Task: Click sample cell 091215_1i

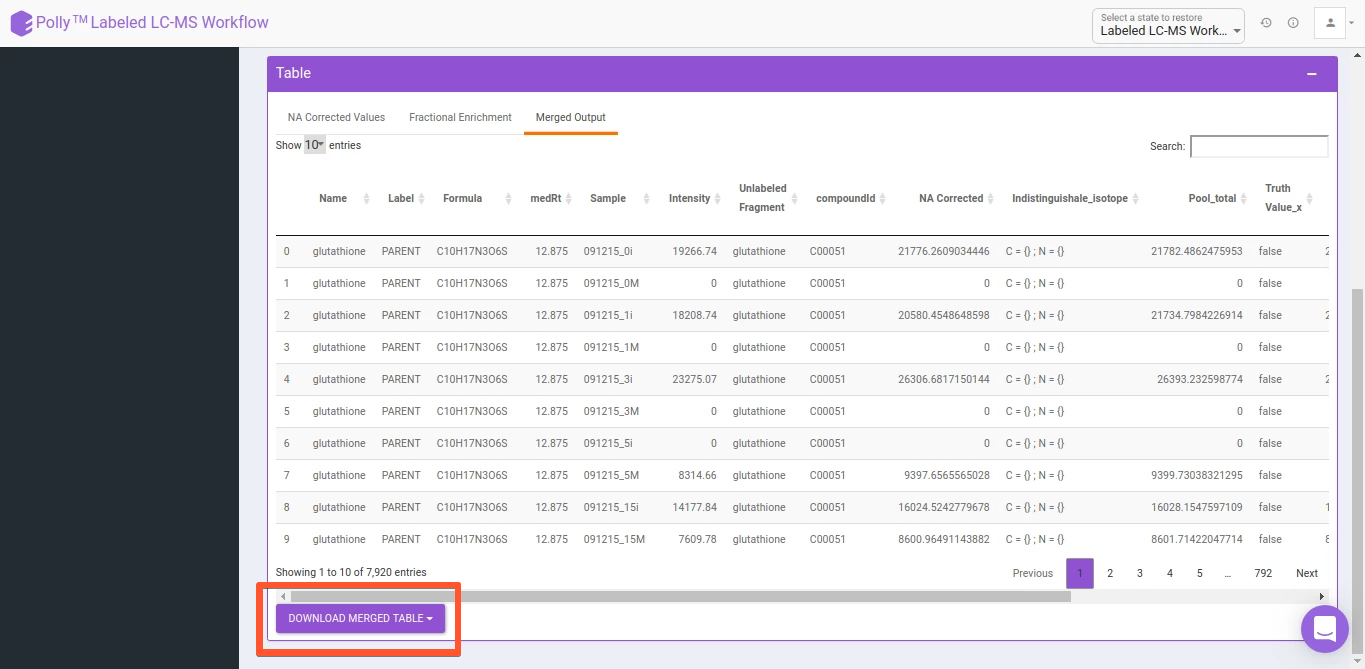Action: tap(608, 315)
